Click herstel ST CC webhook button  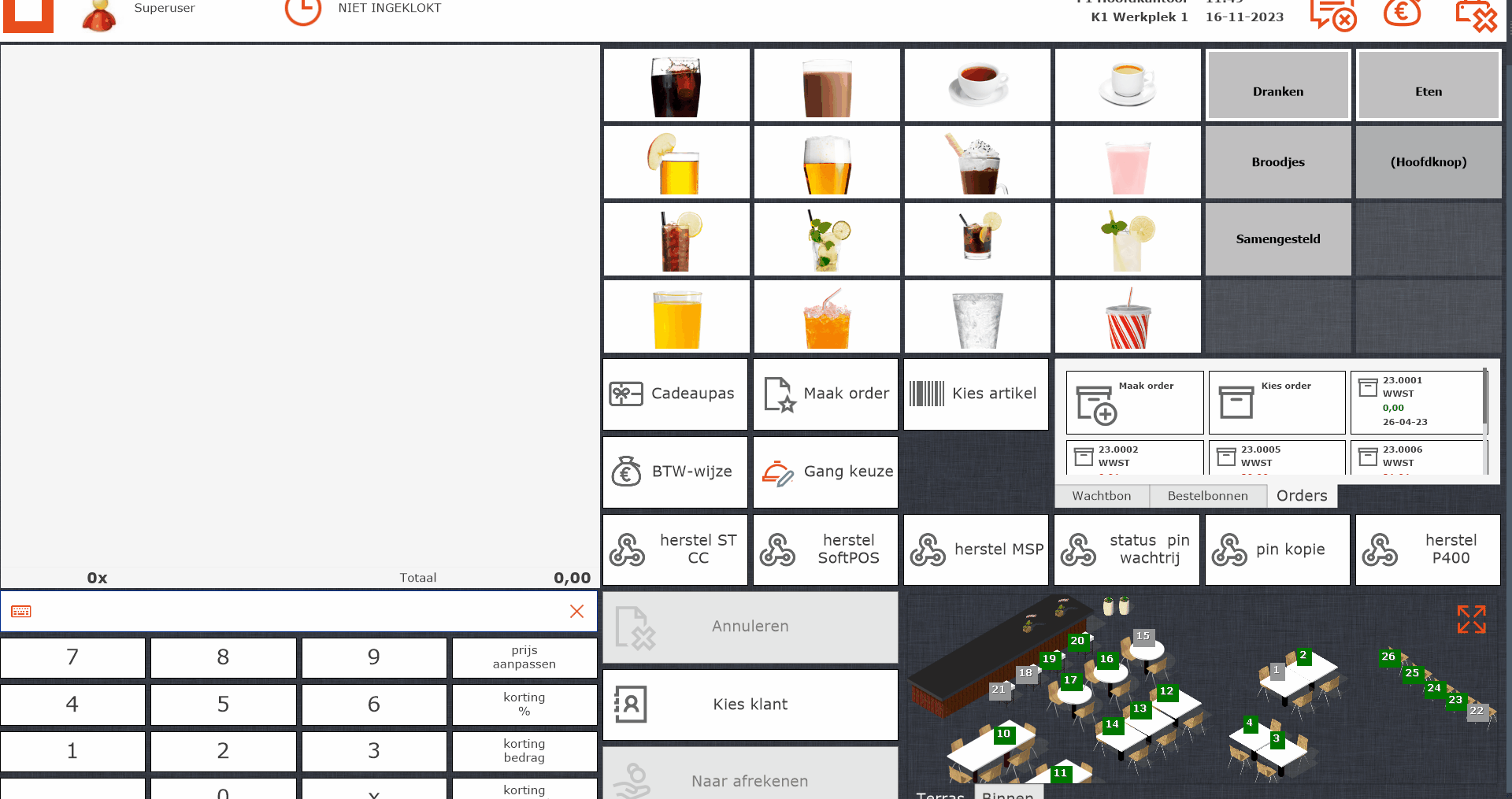(x=675, y=549)
